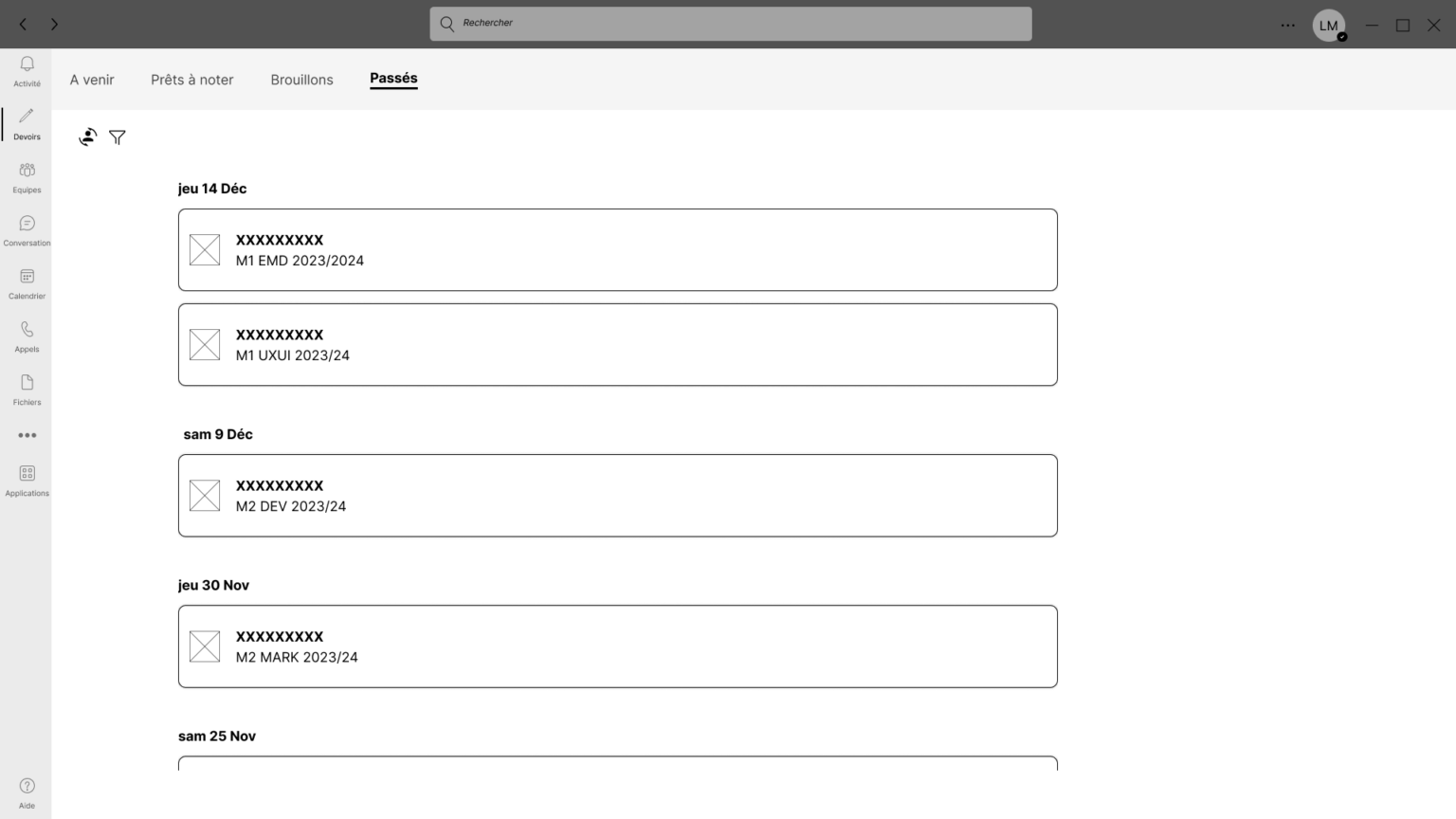The width and height of the screenshot is (1456, 819).
Task: Open the M1 EMD 2023/2024 assignment
Action: (617, 249)
